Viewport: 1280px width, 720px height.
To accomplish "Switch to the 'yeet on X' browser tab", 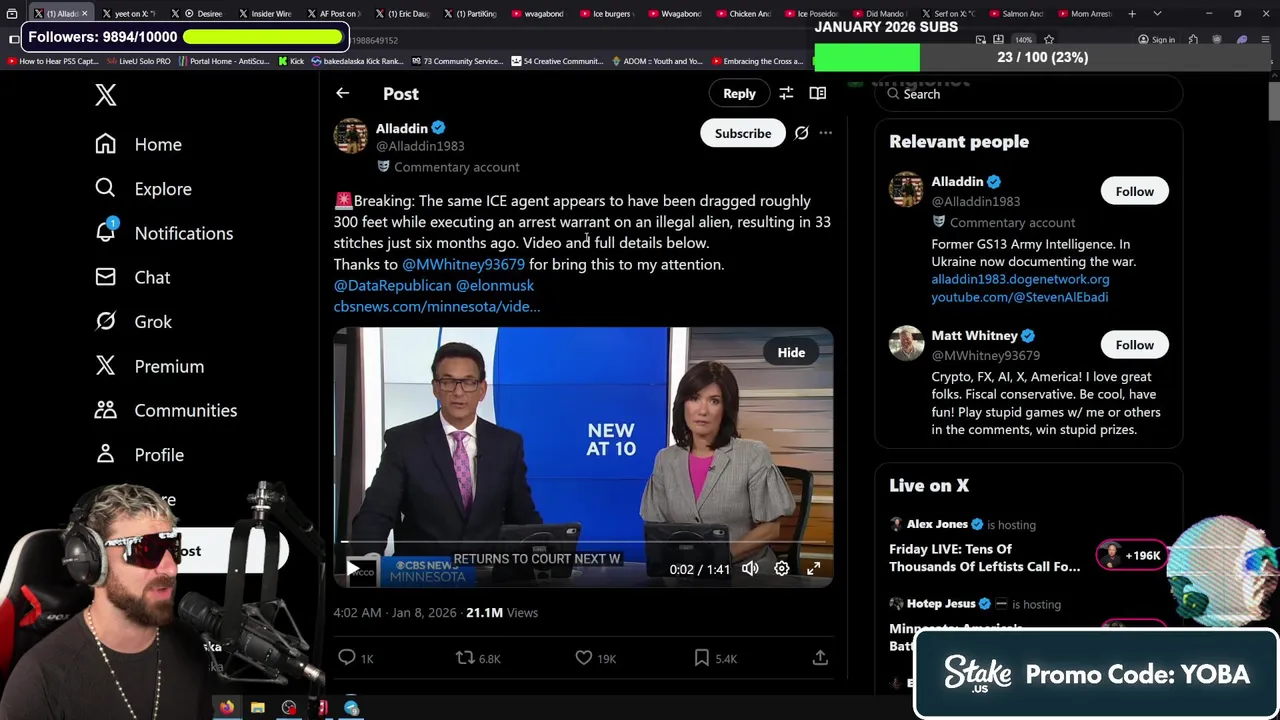I will coord(134,14).
